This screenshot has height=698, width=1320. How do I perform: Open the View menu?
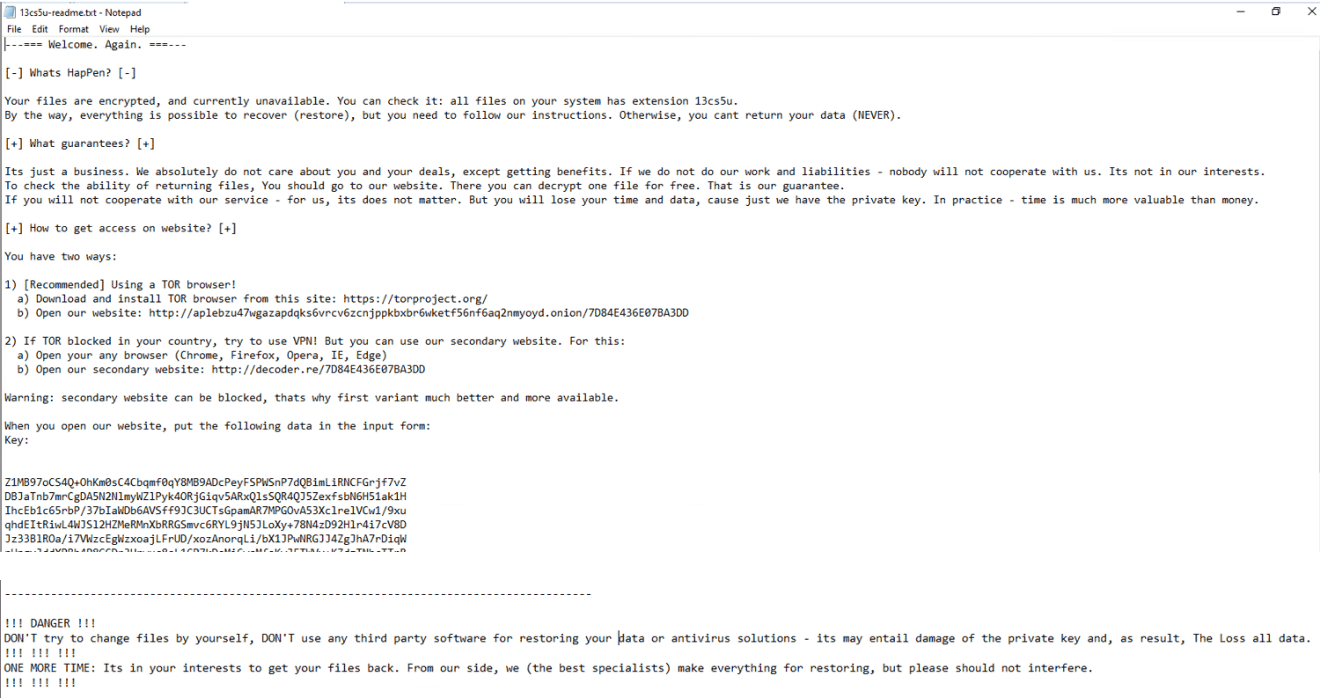coord(109,29)
